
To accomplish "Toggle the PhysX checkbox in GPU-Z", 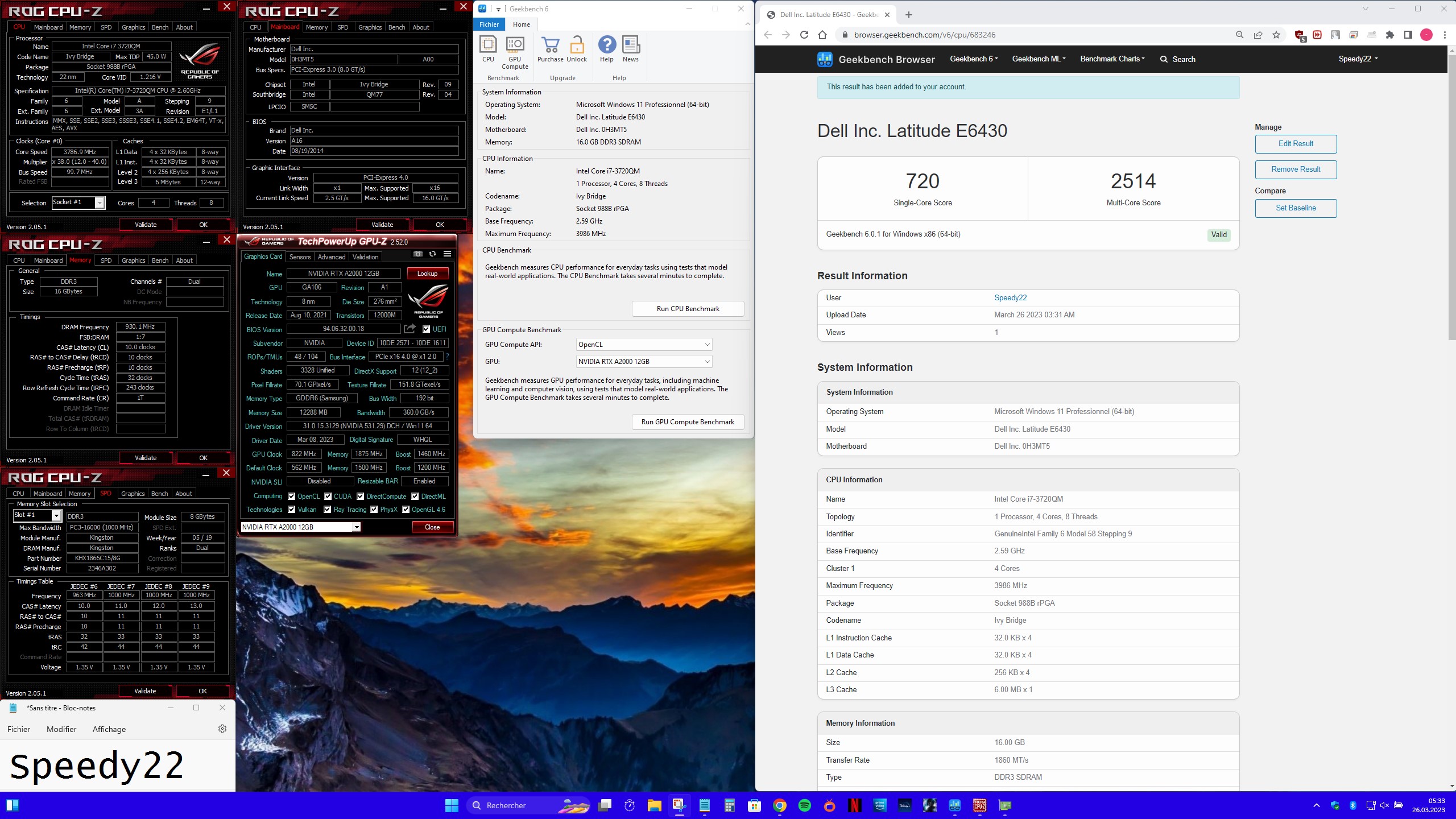I will click(374, 510).
